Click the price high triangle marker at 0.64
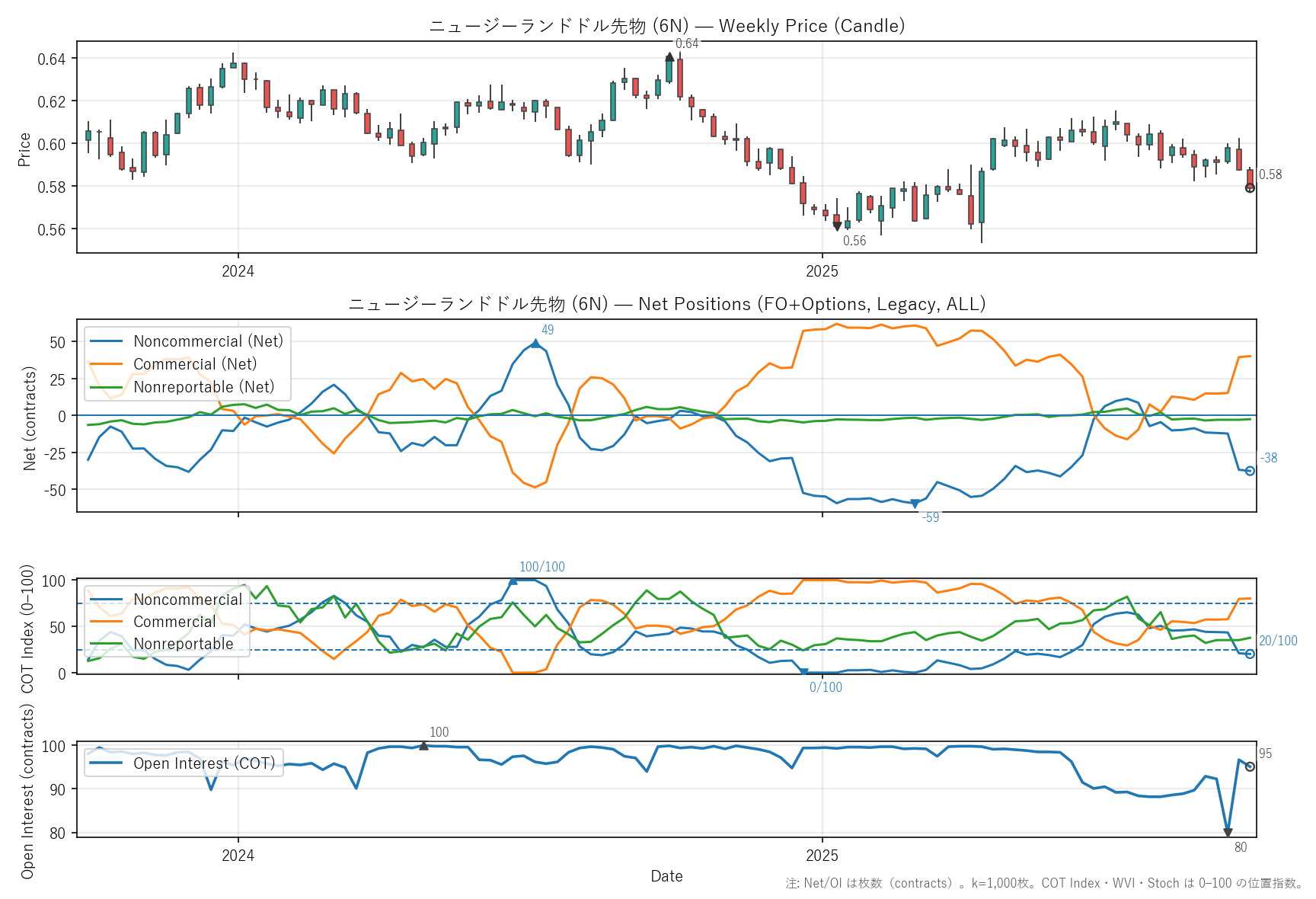This screenshot has height=899, width=1316. pos(669,57)
